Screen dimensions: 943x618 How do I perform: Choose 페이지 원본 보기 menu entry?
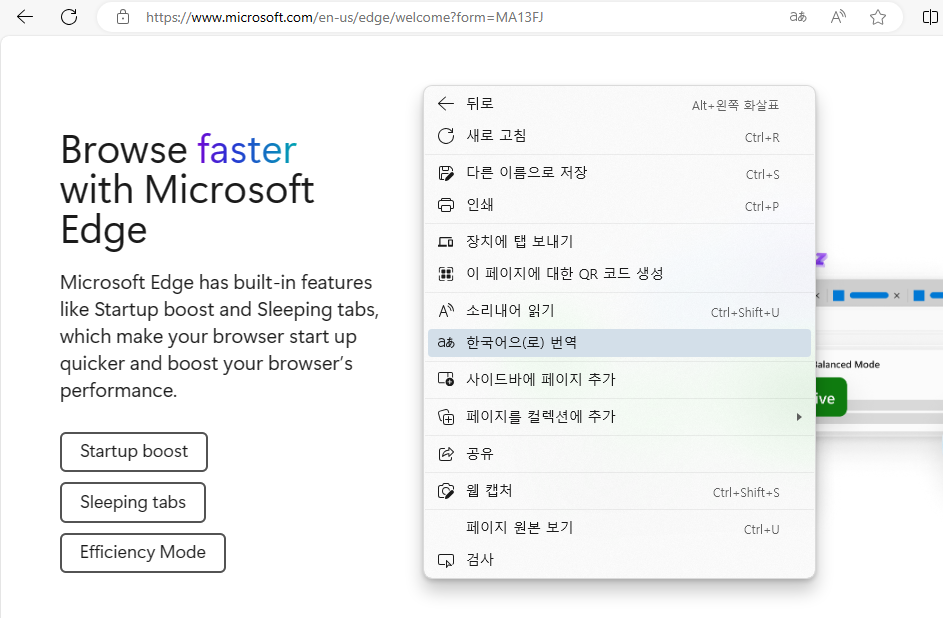coord(619,528)
